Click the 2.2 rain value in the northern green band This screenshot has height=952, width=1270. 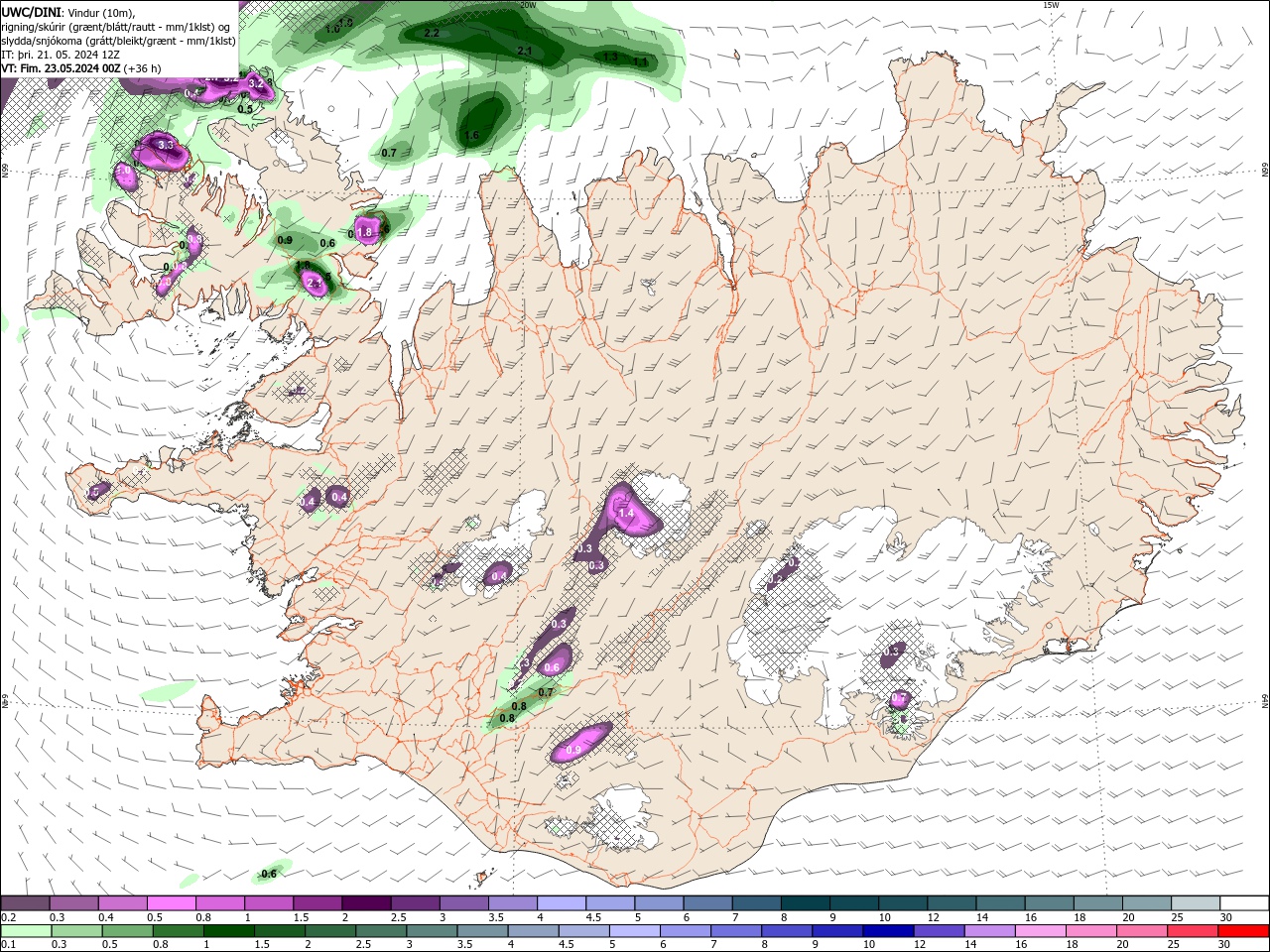[x=432, y=33]
